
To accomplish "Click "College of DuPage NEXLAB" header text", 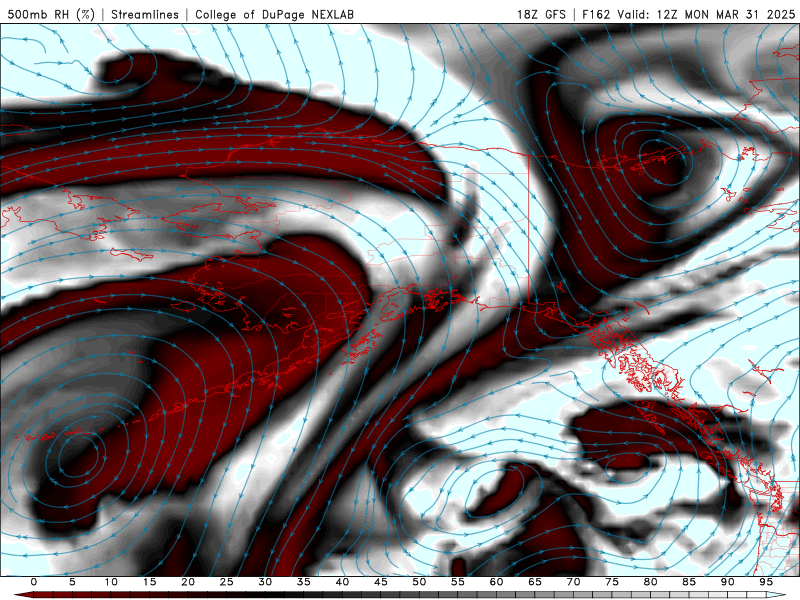I will click(x=274, y=14).
